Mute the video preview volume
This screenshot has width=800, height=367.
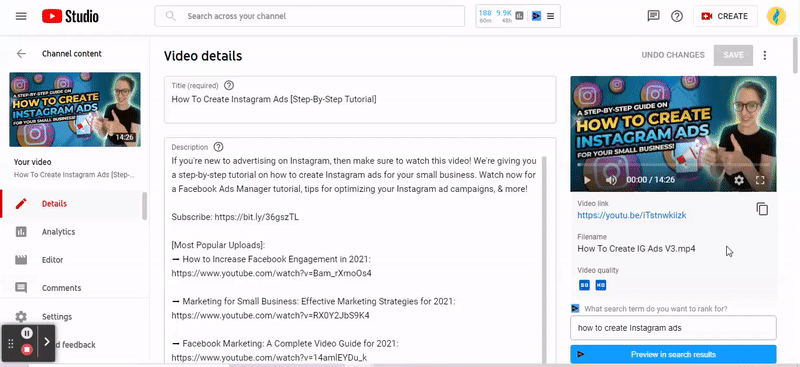tap(611, 180)
